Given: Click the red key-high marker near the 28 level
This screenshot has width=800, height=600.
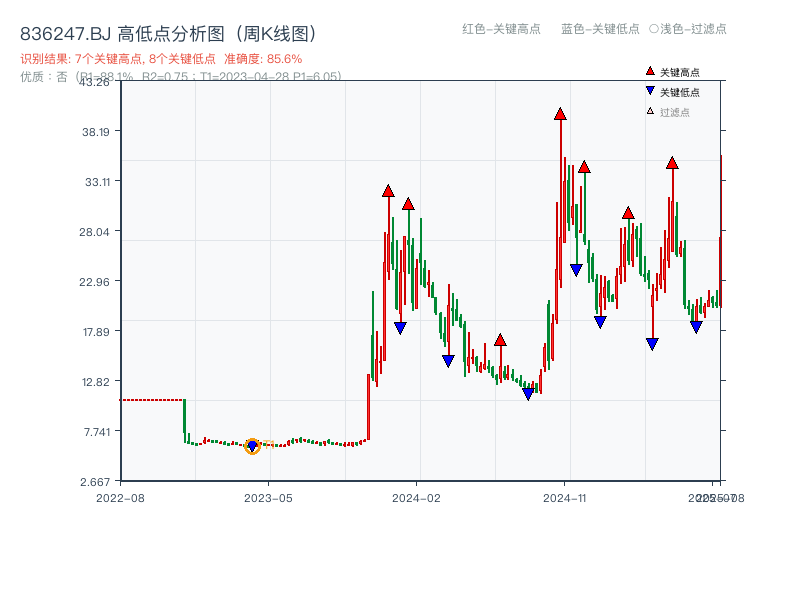Looking at the screenshot, I should (x=628, y=212).
